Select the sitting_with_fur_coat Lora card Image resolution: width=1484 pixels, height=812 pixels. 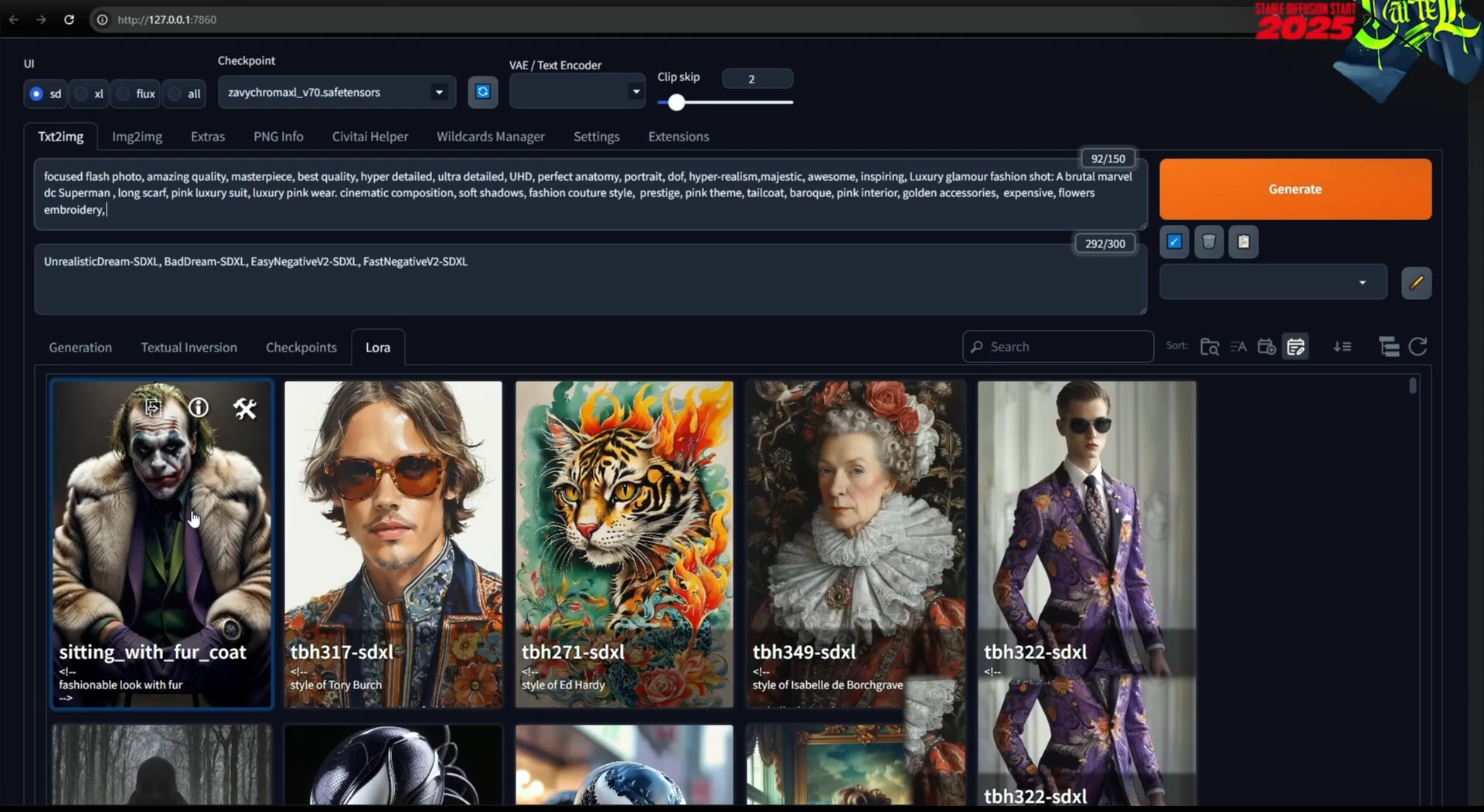[162, 544]
